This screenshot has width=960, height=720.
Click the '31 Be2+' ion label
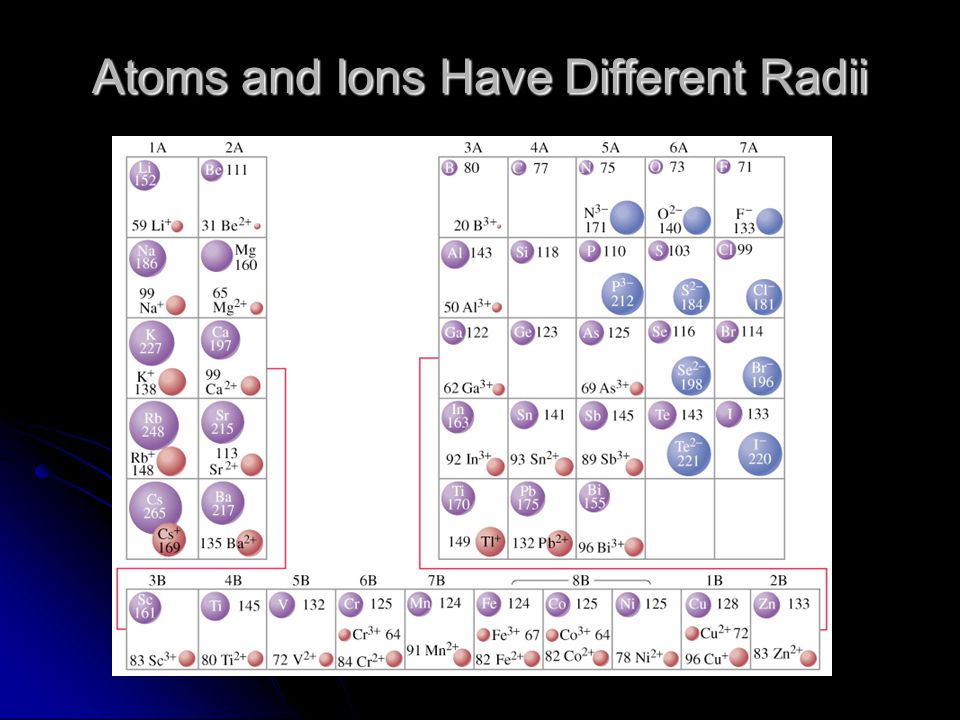click(227, 225)
